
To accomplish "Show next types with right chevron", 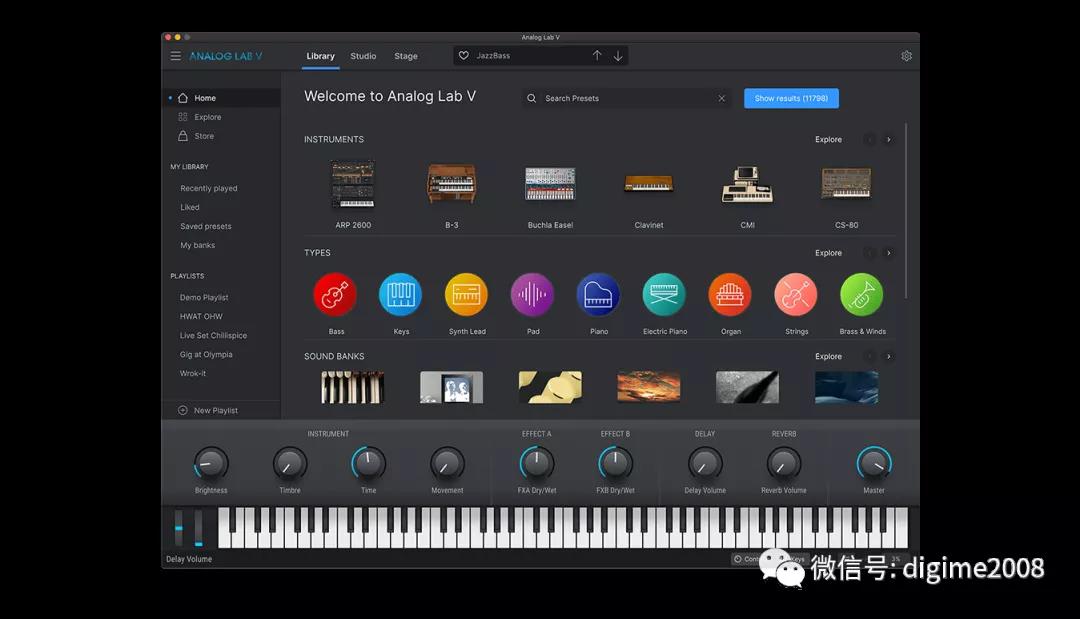I will (889, 253).
